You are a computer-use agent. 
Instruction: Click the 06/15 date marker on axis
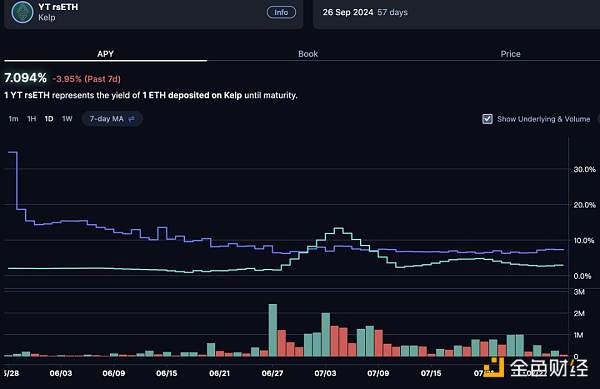point(166,373)
